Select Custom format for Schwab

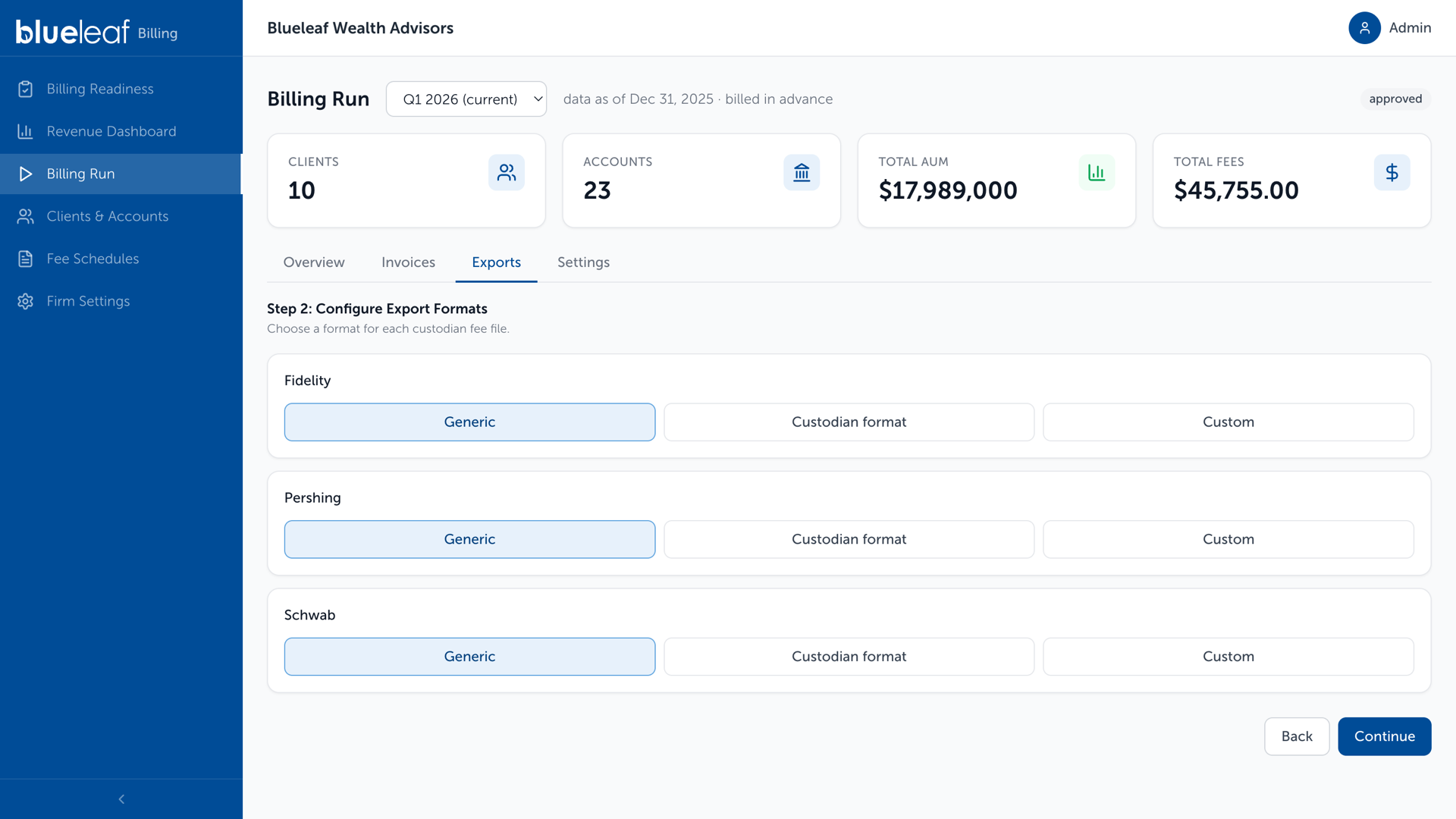click(x=1228, y=657)
